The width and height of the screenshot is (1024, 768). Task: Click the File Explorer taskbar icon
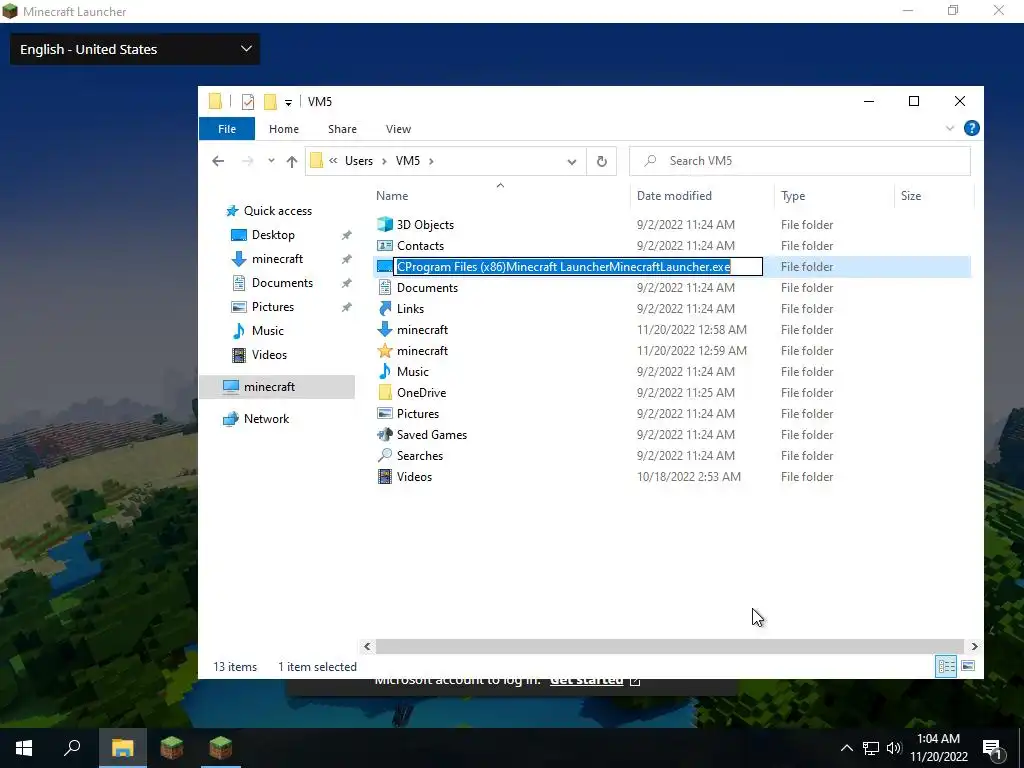click(122, 748)
